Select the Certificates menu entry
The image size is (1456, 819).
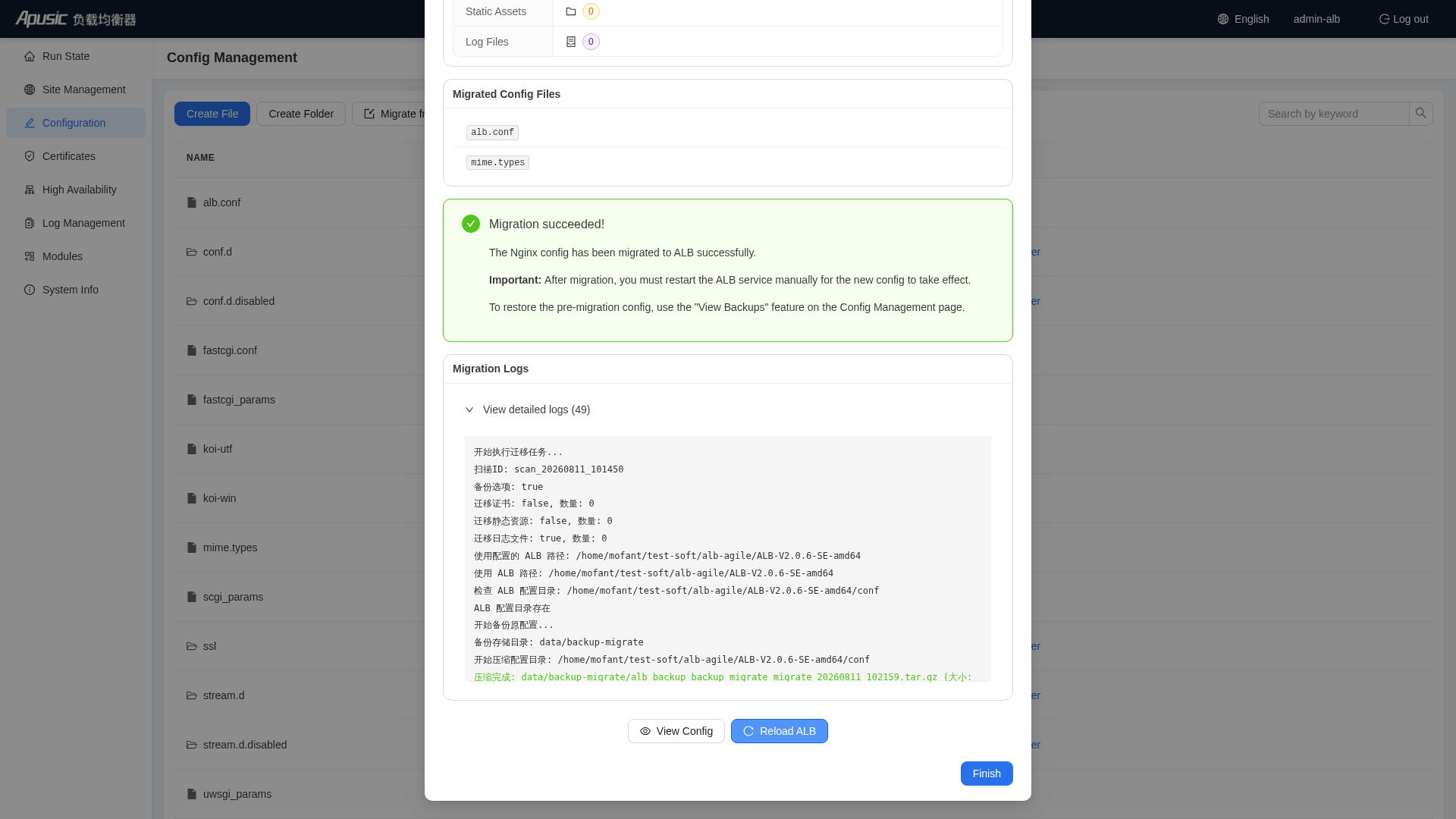[76, 156]
